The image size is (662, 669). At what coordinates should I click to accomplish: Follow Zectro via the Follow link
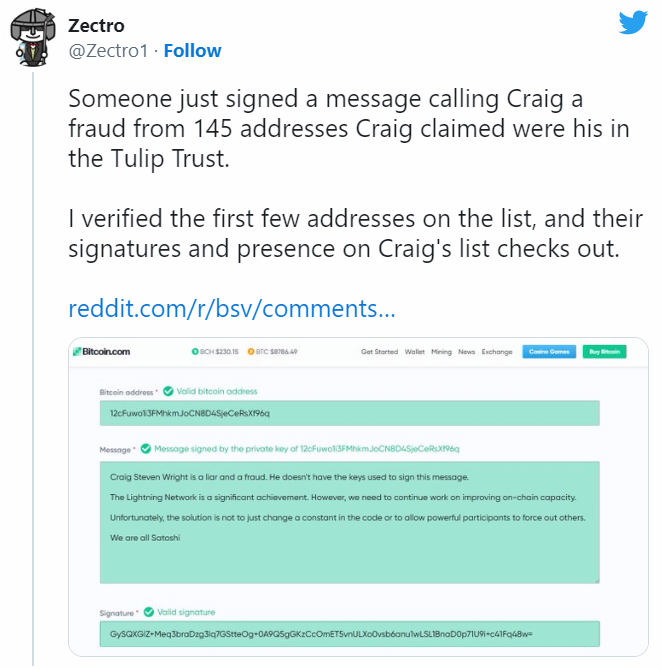(x=192, y=51)
